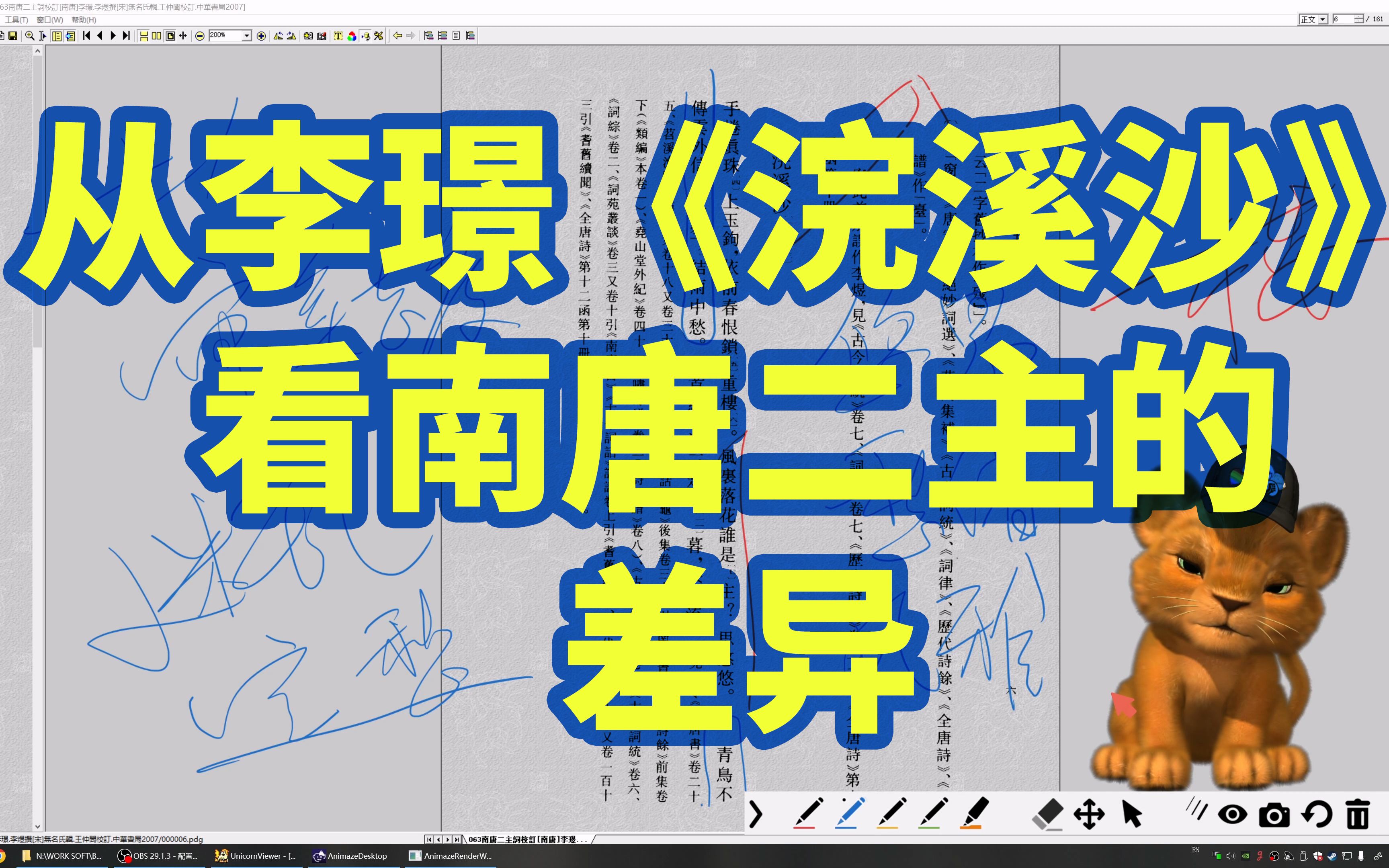Image resolution: width=1389 pixels, height=868 pixels.
Task: Undo last annotation stroke
Action: (1316, 814)
